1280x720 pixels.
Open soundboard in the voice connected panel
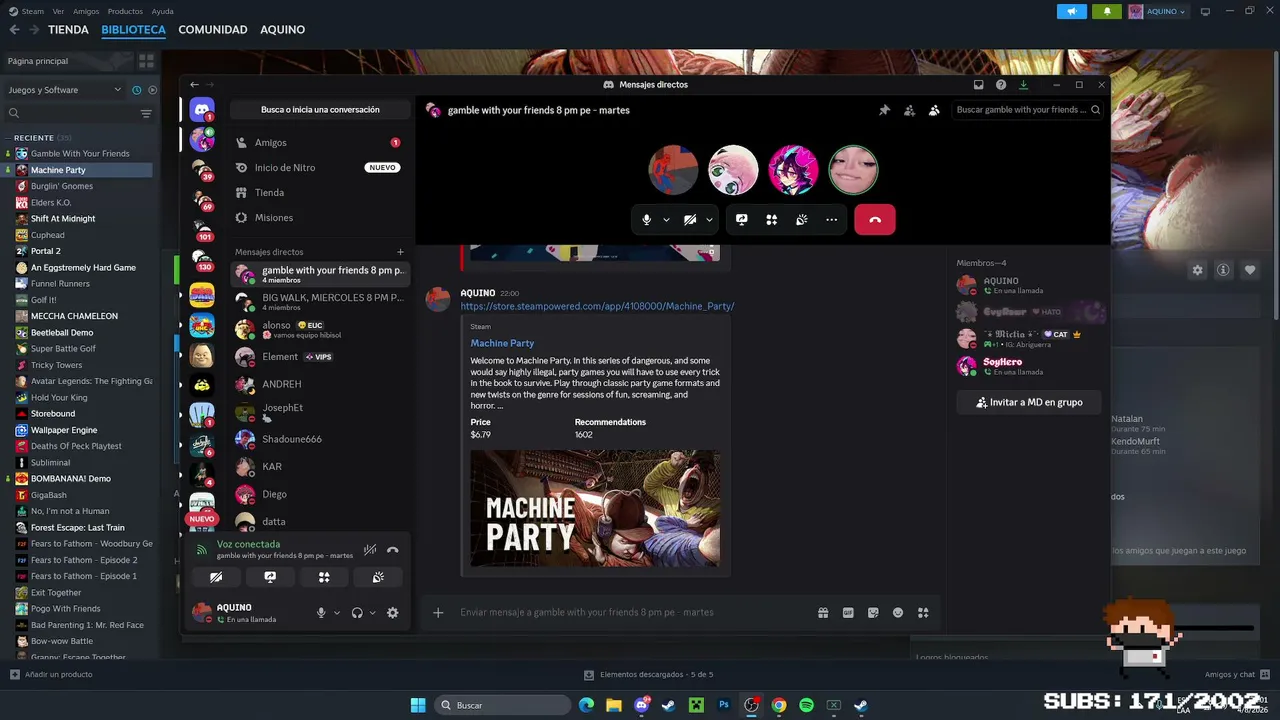[378, 577]
